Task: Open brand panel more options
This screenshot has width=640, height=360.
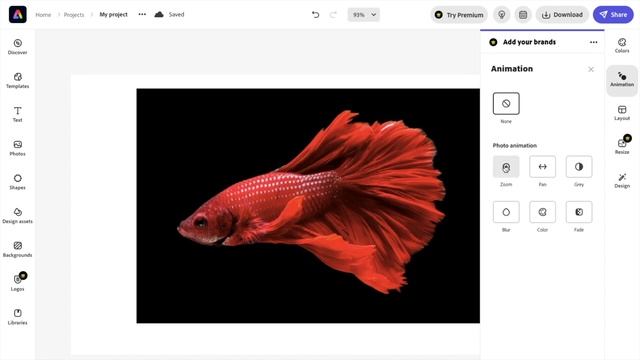Action: click(593, 42)
